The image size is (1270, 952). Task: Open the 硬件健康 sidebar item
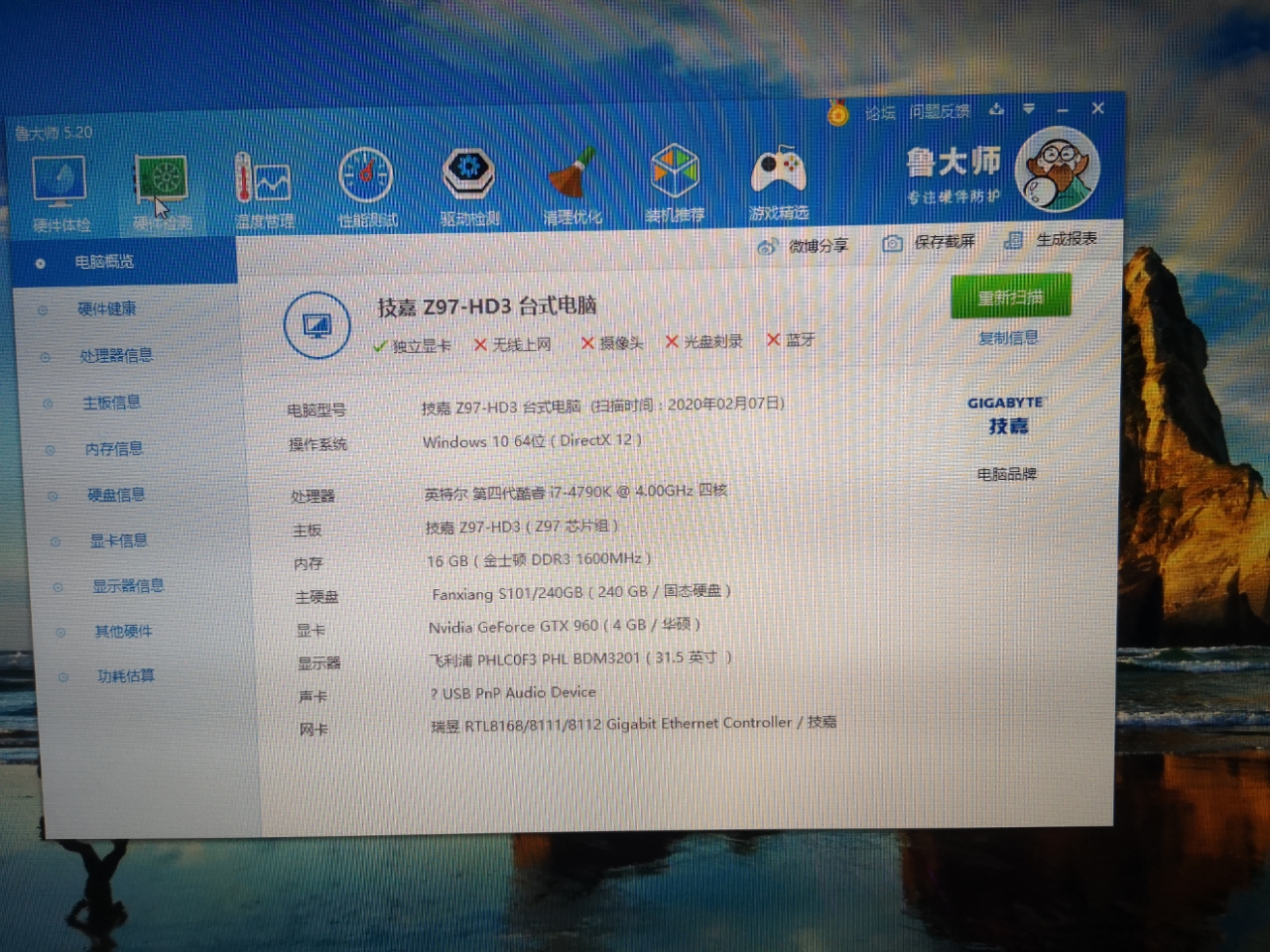pyautogui.click(x=107, y=309)
